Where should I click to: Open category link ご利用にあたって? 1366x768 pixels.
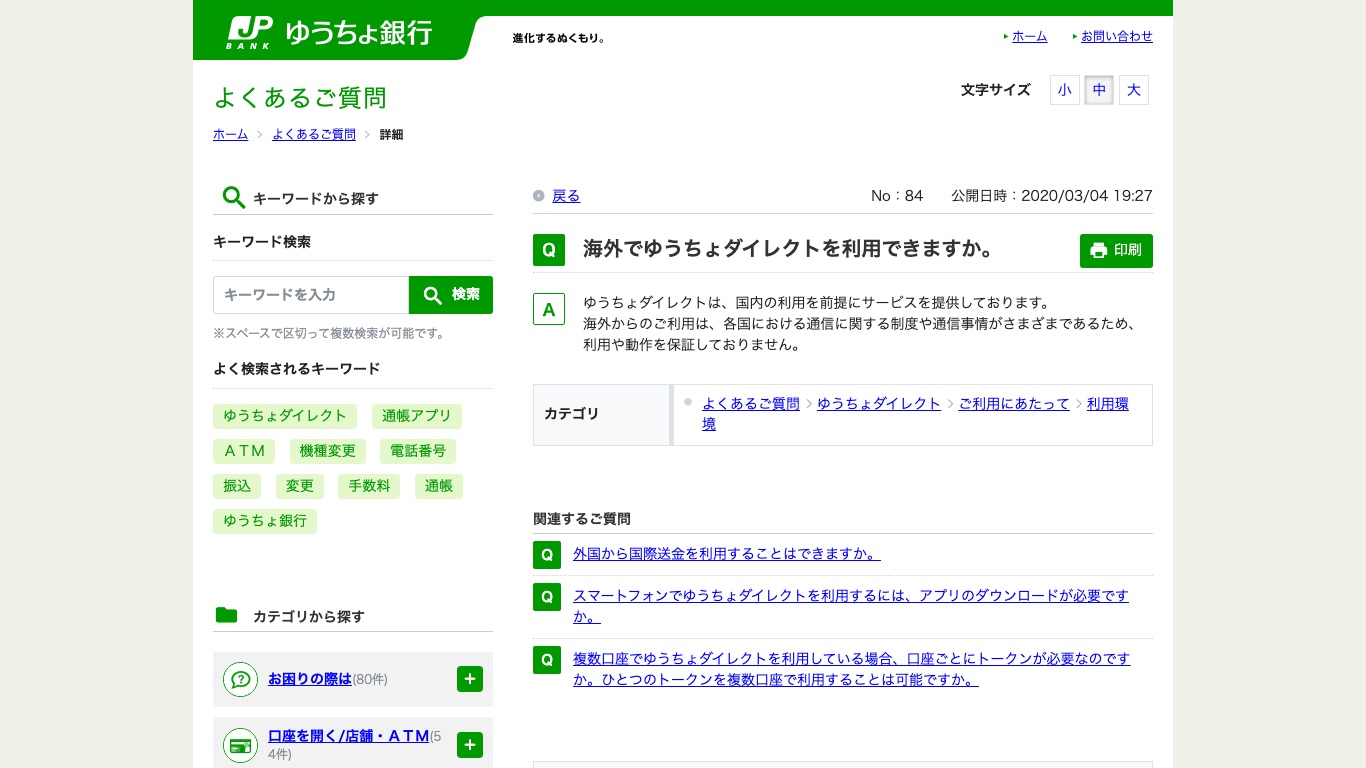tap(1014, 404)
